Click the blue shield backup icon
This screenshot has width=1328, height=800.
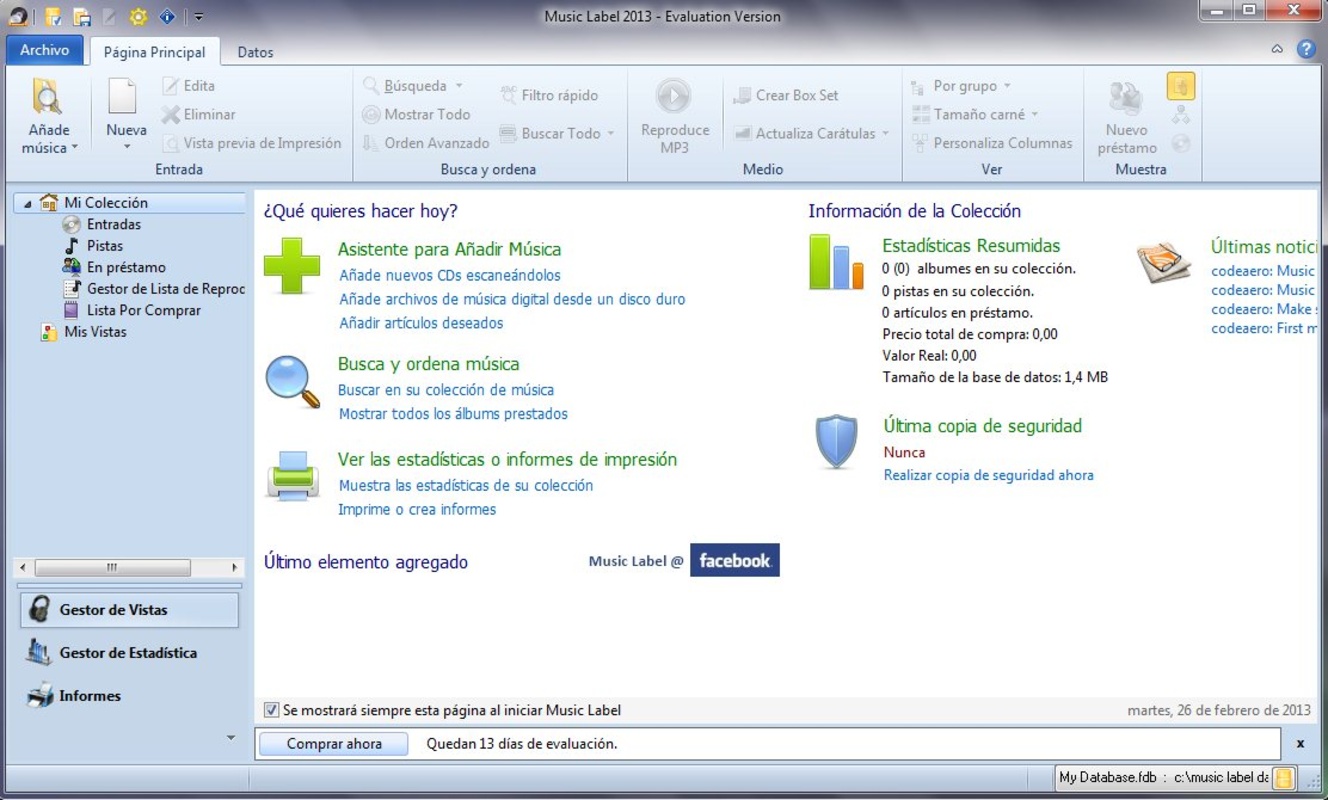pos(836,442)
